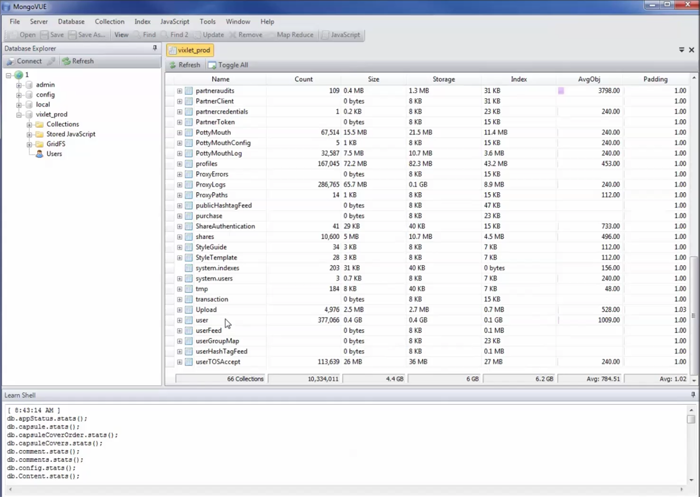This screenshot has height=497, width=700.
Task: Click the View toolbar button
Action: [121, 35]
